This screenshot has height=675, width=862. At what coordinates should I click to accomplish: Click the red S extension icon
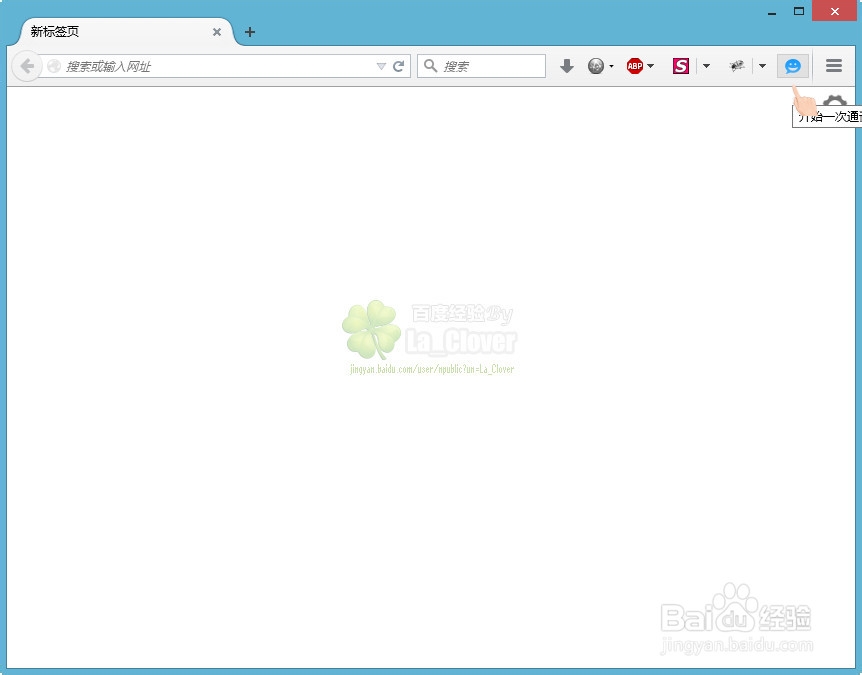681,66
